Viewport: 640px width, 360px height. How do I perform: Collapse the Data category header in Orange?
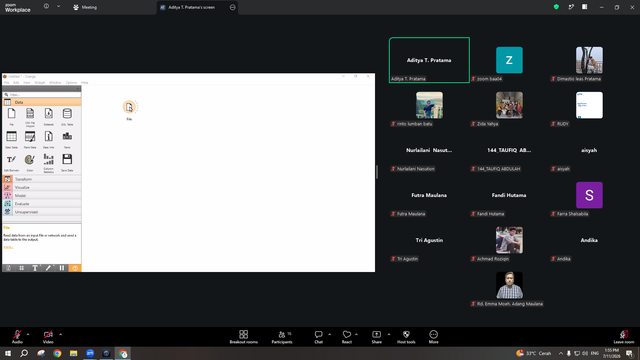click(x=42, y=102)
